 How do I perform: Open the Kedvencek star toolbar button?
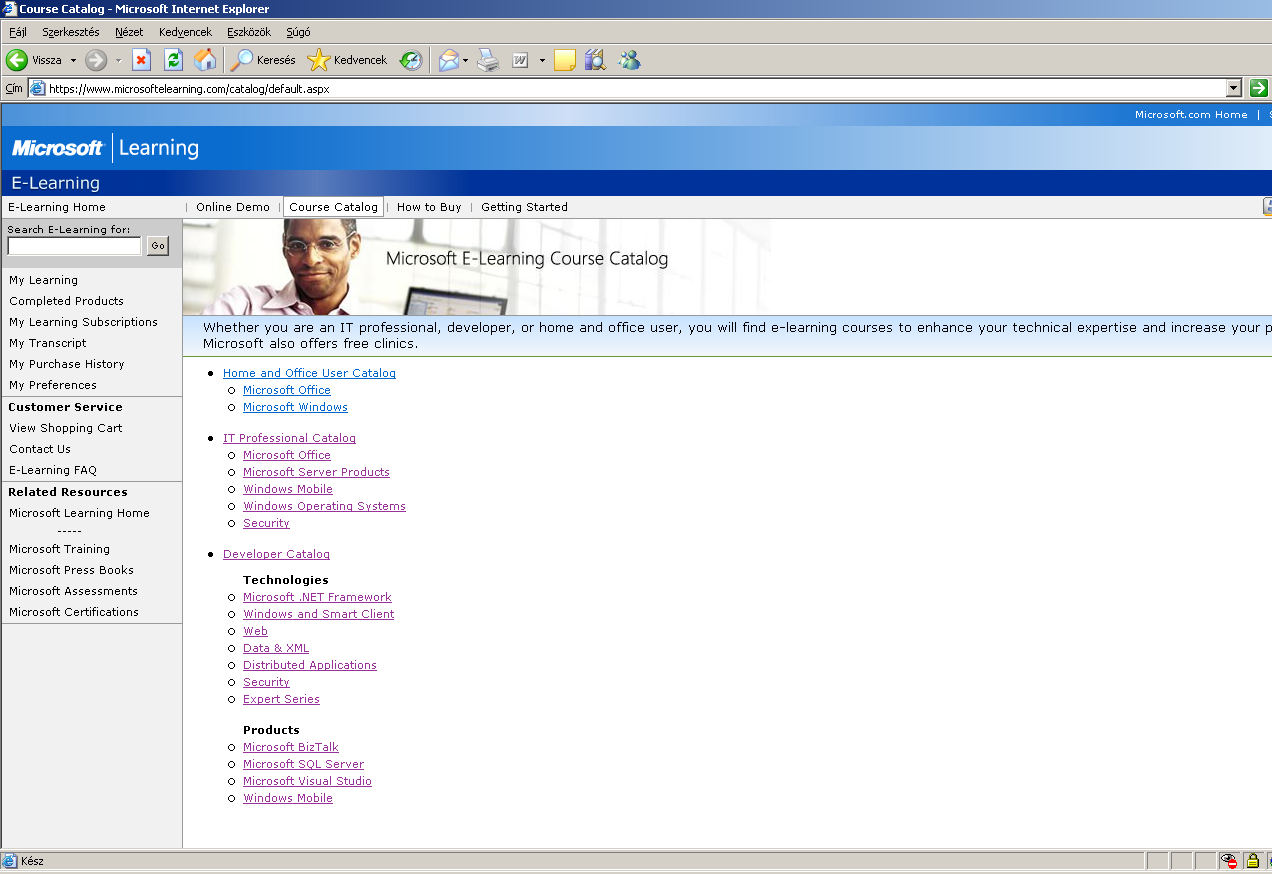[347, 60]
